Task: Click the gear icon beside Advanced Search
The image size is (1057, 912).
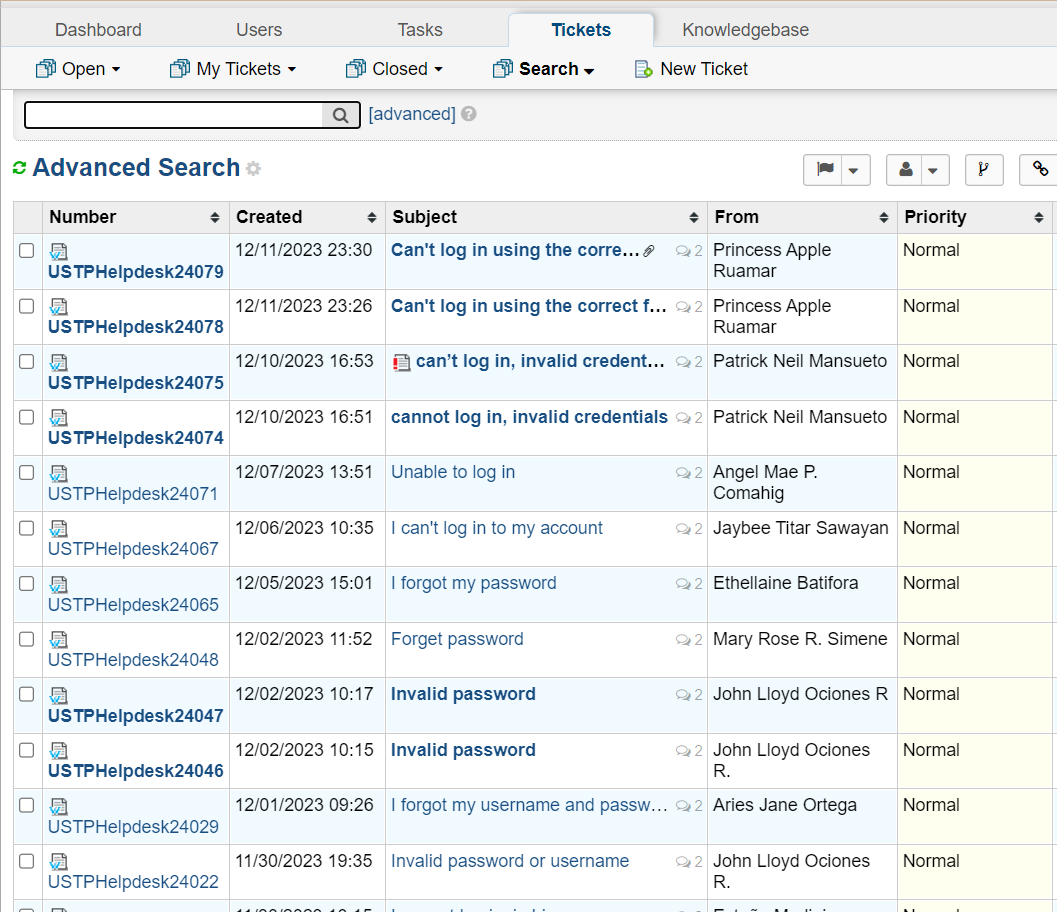Action: [x=254, y=169]
